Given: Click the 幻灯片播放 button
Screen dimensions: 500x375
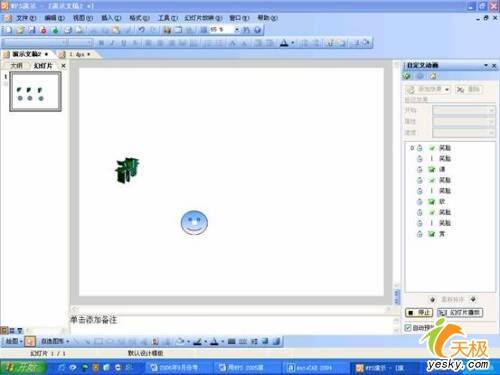Looking at the screenshot, I should click(x=460, y=313).
